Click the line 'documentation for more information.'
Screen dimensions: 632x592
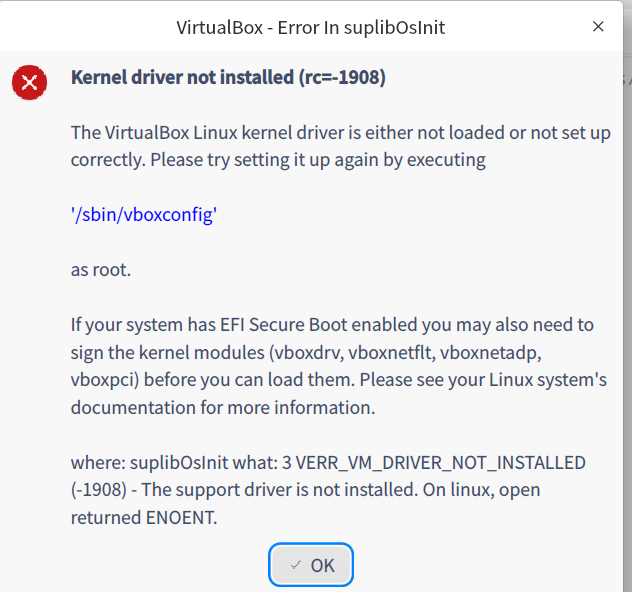222,407
